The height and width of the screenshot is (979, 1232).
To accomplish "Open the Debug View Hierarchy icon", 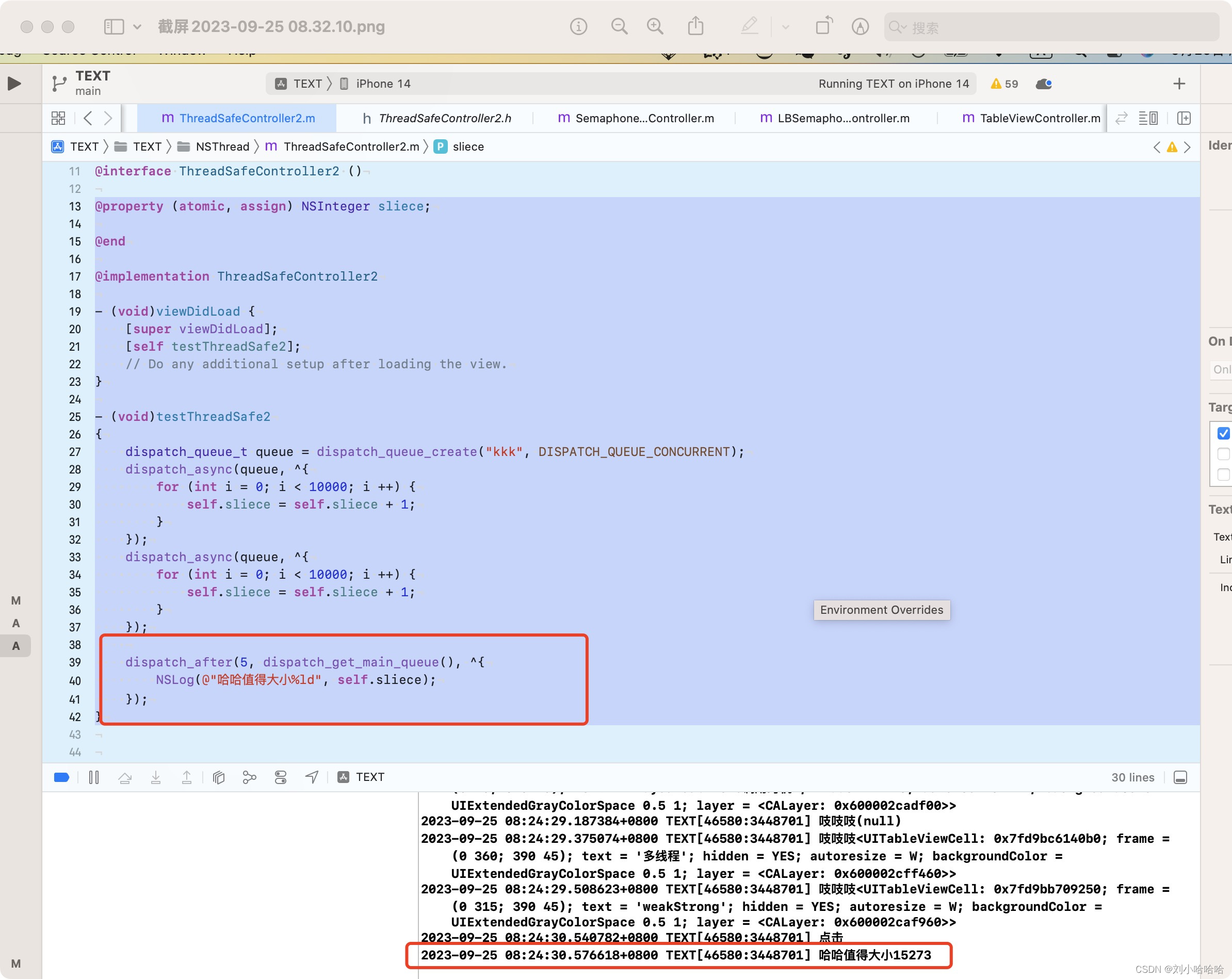I will coord(219,777).
